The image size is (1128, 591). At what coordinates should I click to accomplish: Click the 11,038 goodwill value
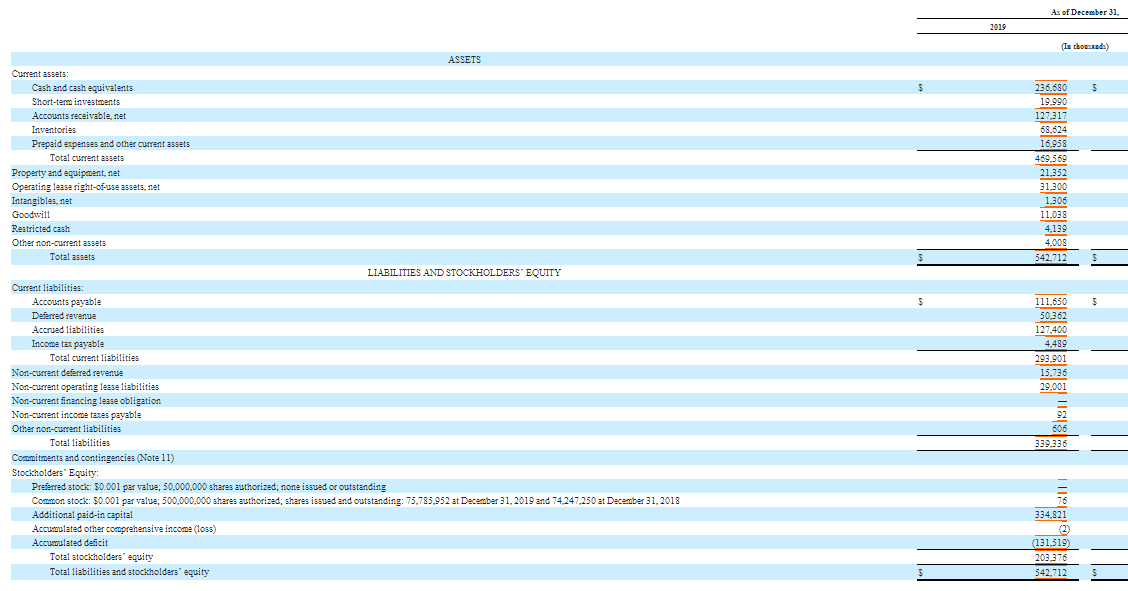(1053, 215)
